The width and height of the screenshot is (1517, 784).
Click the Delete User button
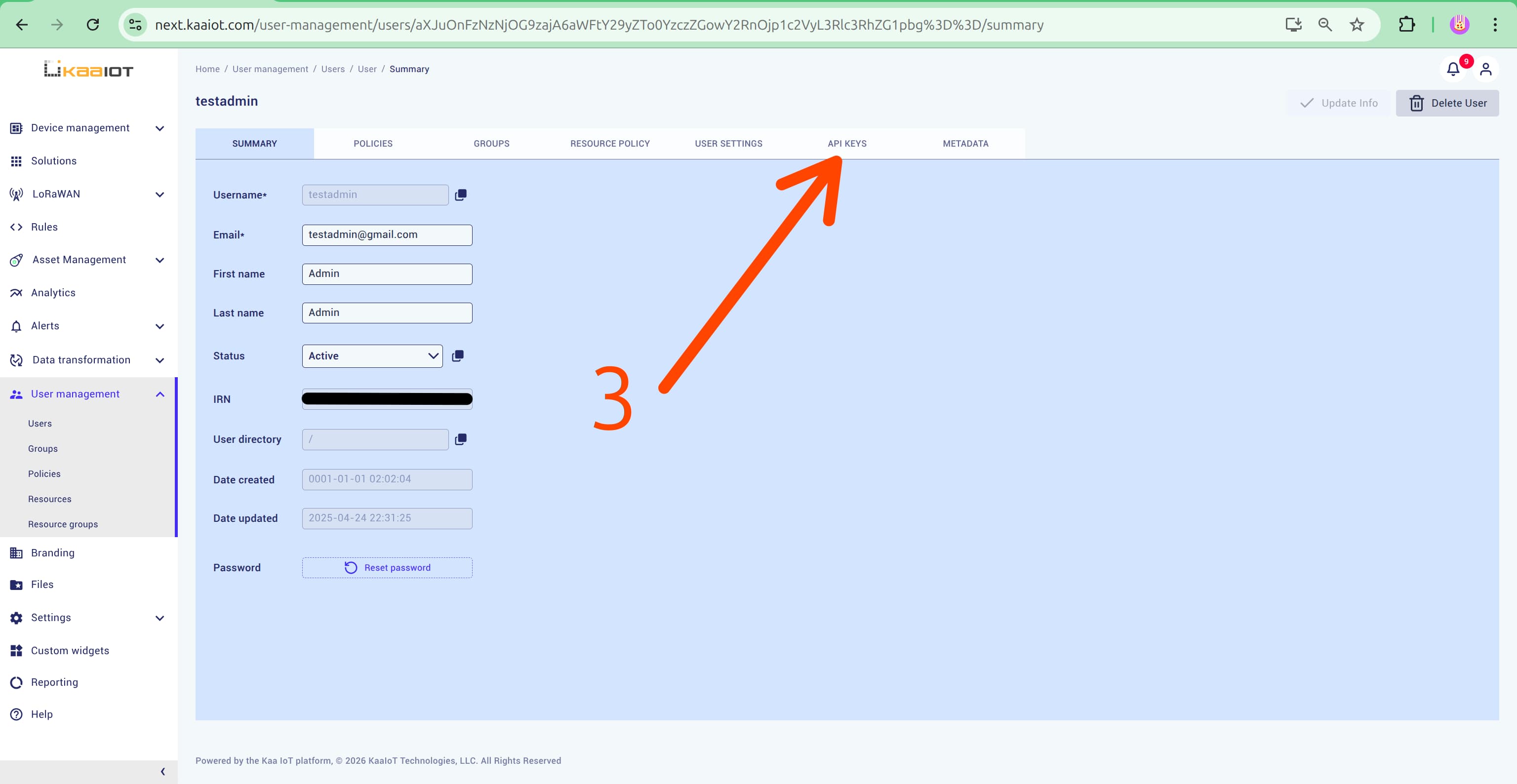click(1447, 103)
